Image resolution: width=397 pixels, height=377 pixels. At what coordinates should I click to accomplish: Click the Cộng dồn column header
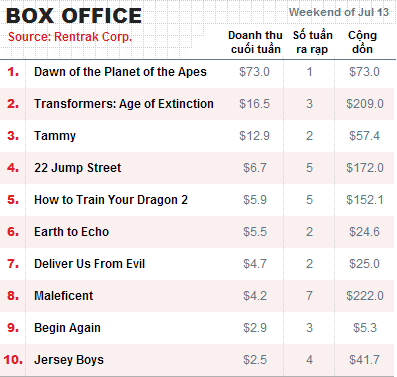coord(362,42)
